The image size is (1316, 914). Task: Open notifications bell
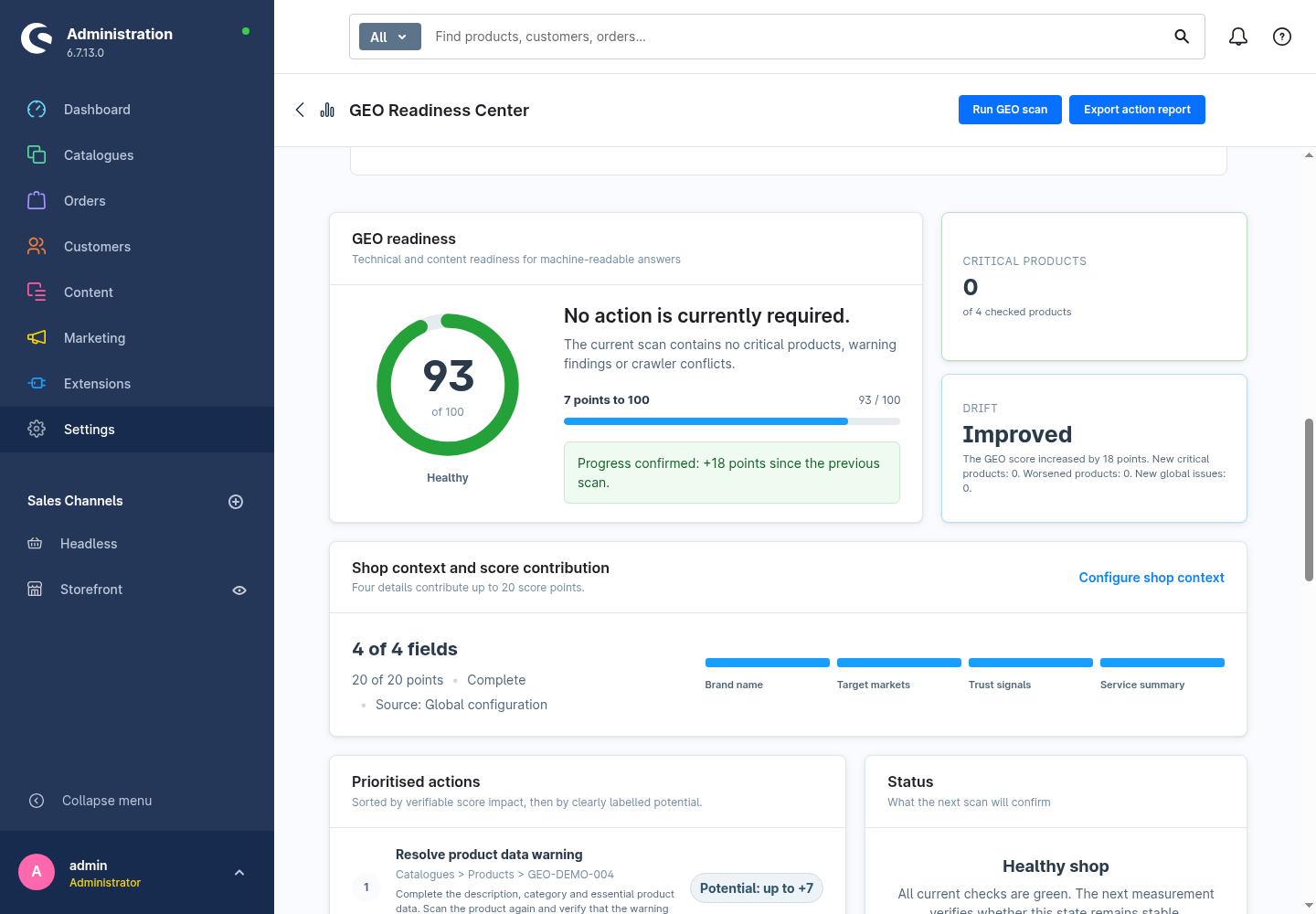click(x=1238, y=37)
